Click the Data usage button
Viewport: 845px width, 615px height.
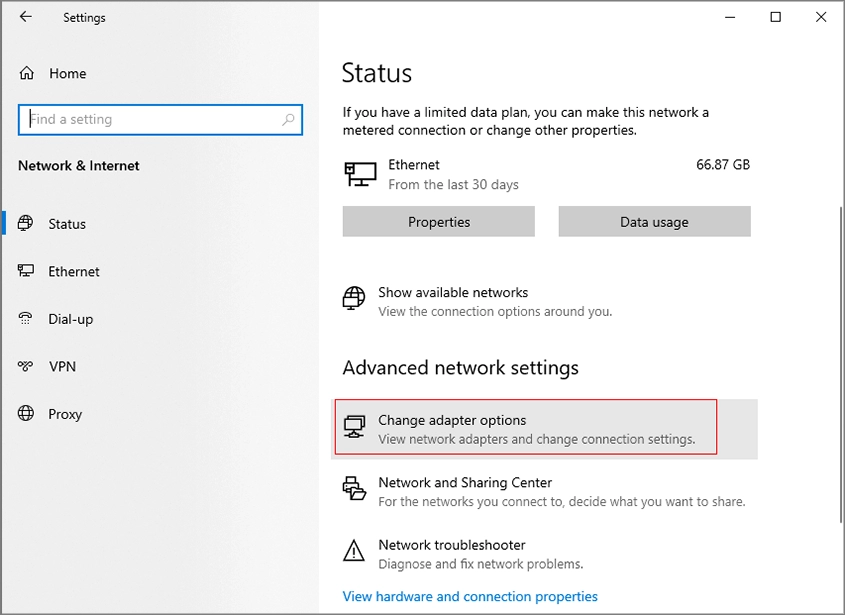pyautogui.click(x=654, y=222)
